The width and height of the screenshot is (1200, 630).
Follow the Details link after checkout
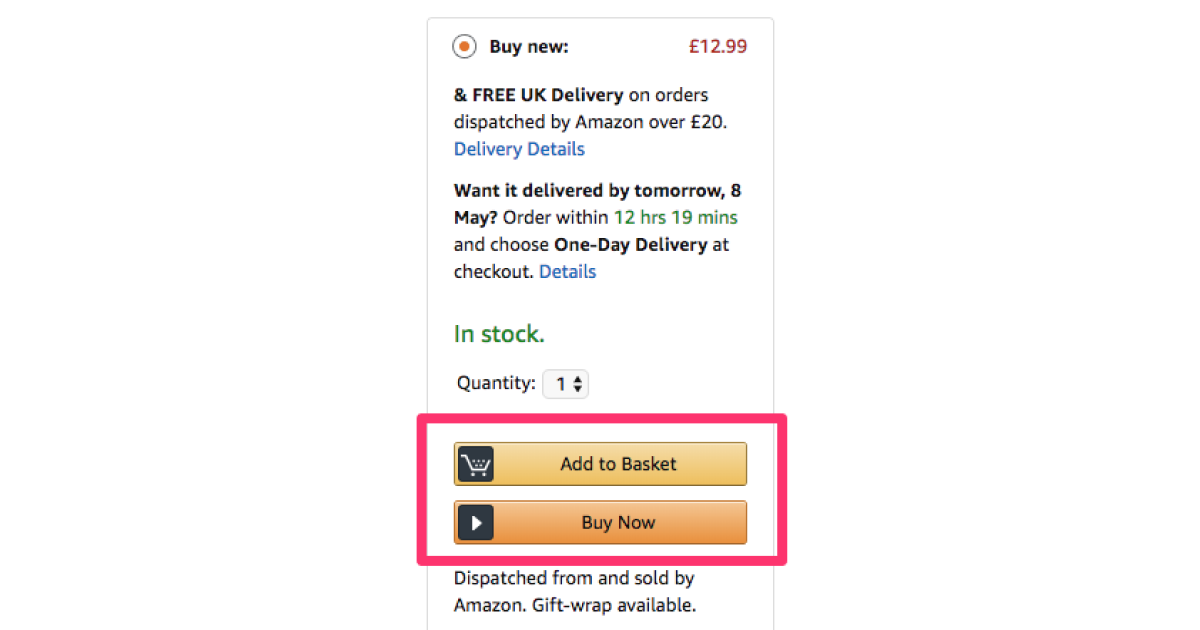pyautogui.click(x=567, y=271)
